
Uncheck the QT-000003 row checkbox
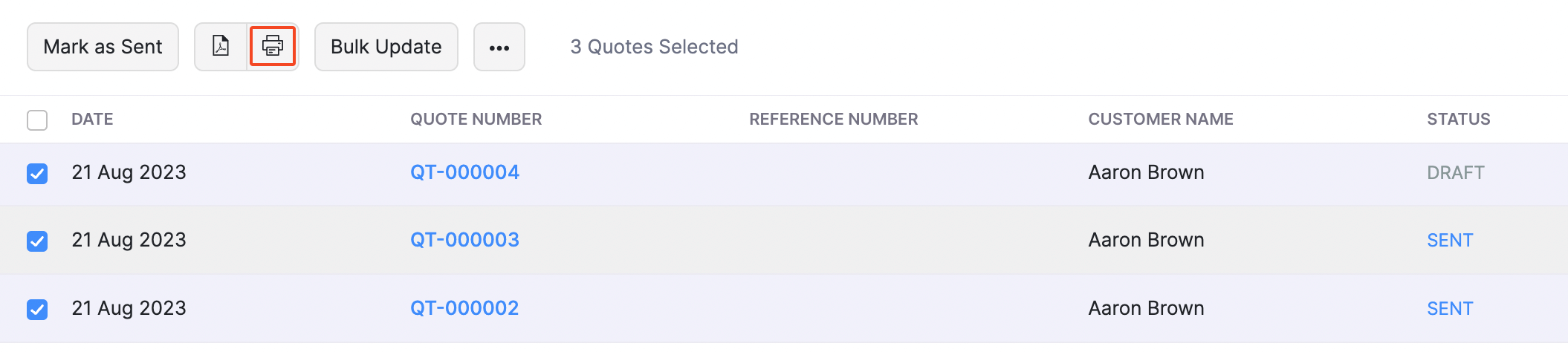click(x=37, y=241)
